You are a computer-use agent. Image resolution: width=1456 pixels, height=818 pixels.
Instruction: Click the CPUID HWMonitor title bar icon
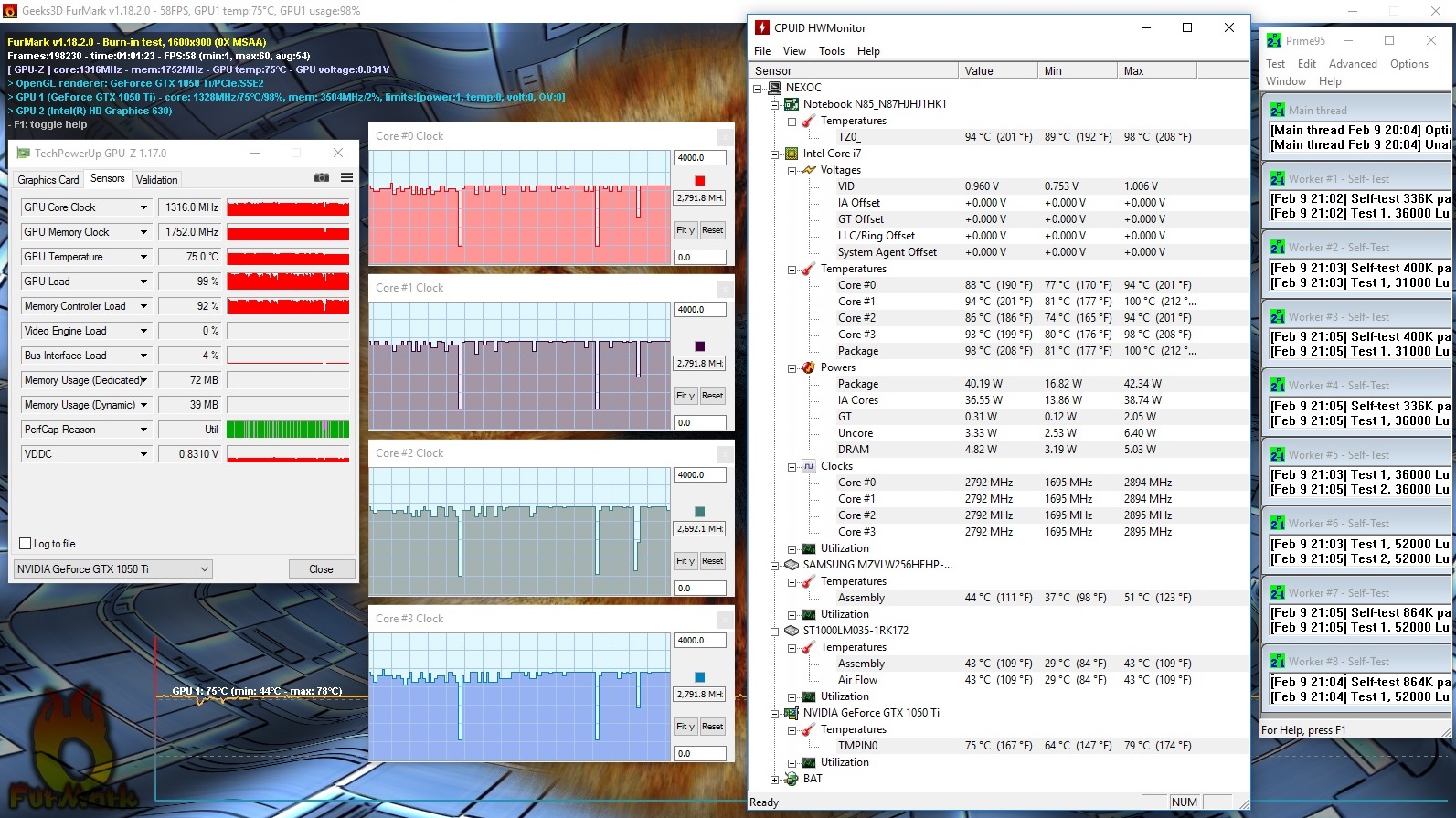click(x=762, y=27)
